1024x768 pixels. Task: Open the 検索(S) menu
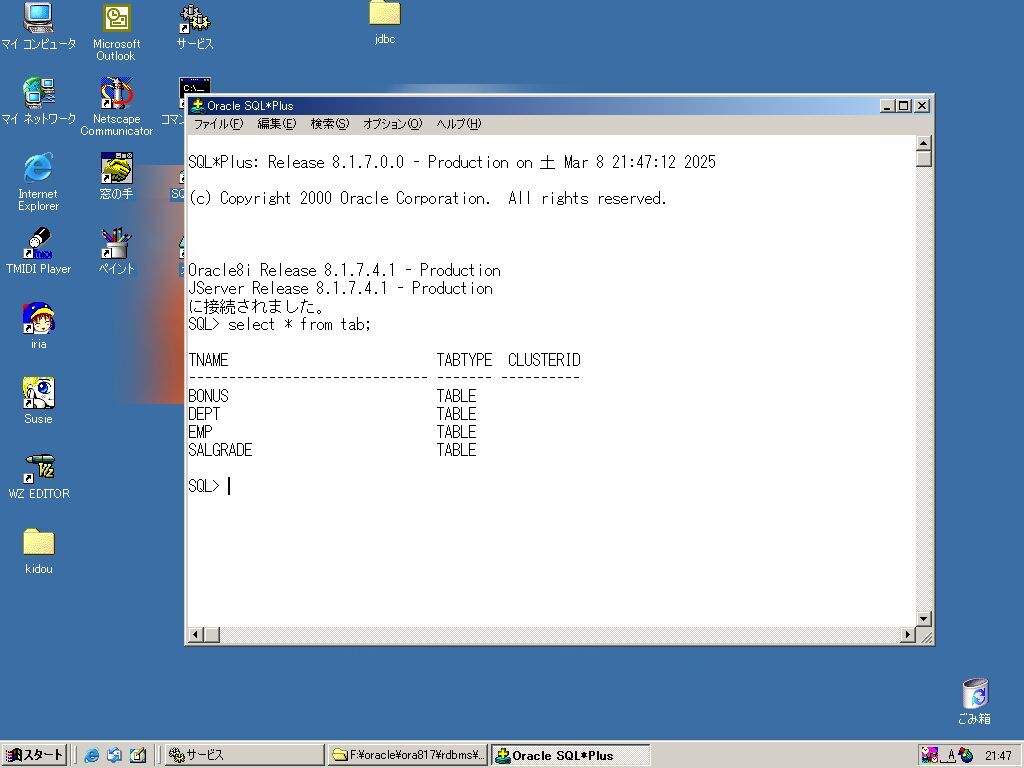coord(329,123)
